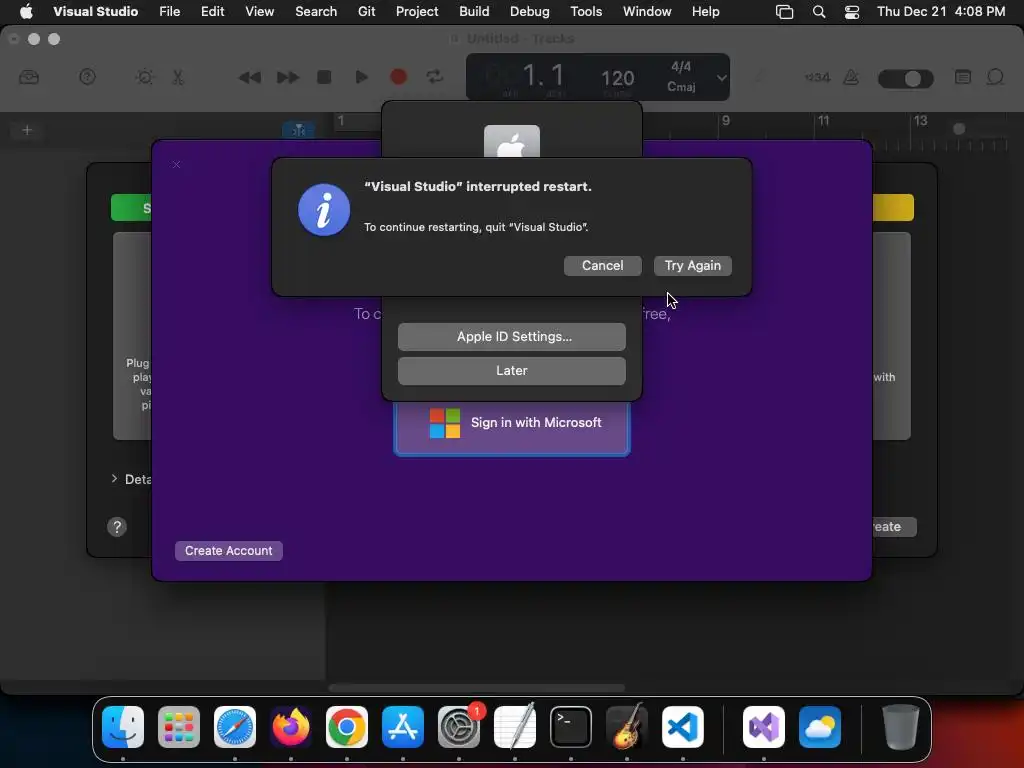Open Spotlight search in menu bar
This screenshot has width=1024, height=768.
tap(819, 12)
